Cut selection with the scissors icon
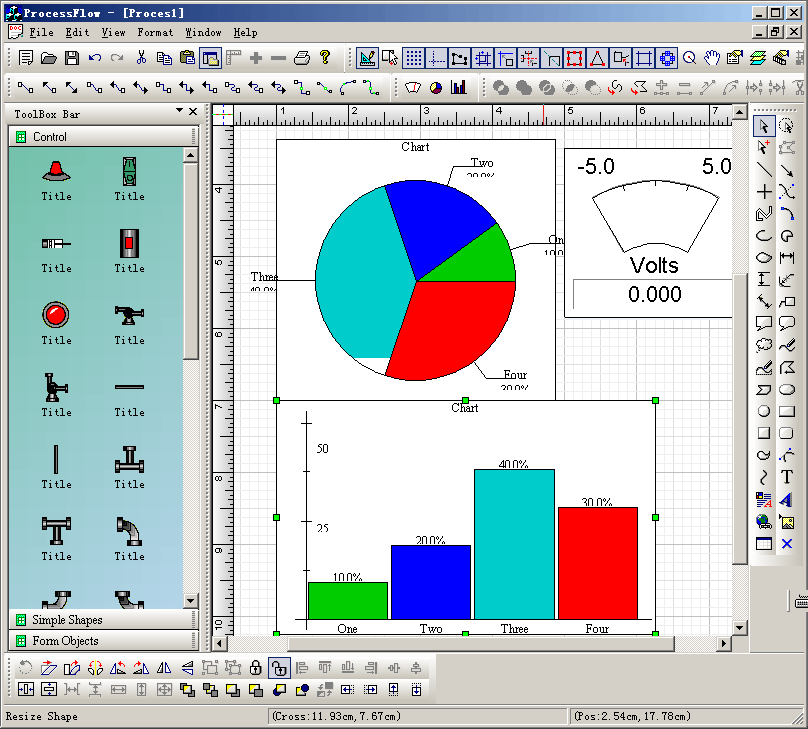The width and height of the screenshot is (808, 729). click(x=141, y=58)
